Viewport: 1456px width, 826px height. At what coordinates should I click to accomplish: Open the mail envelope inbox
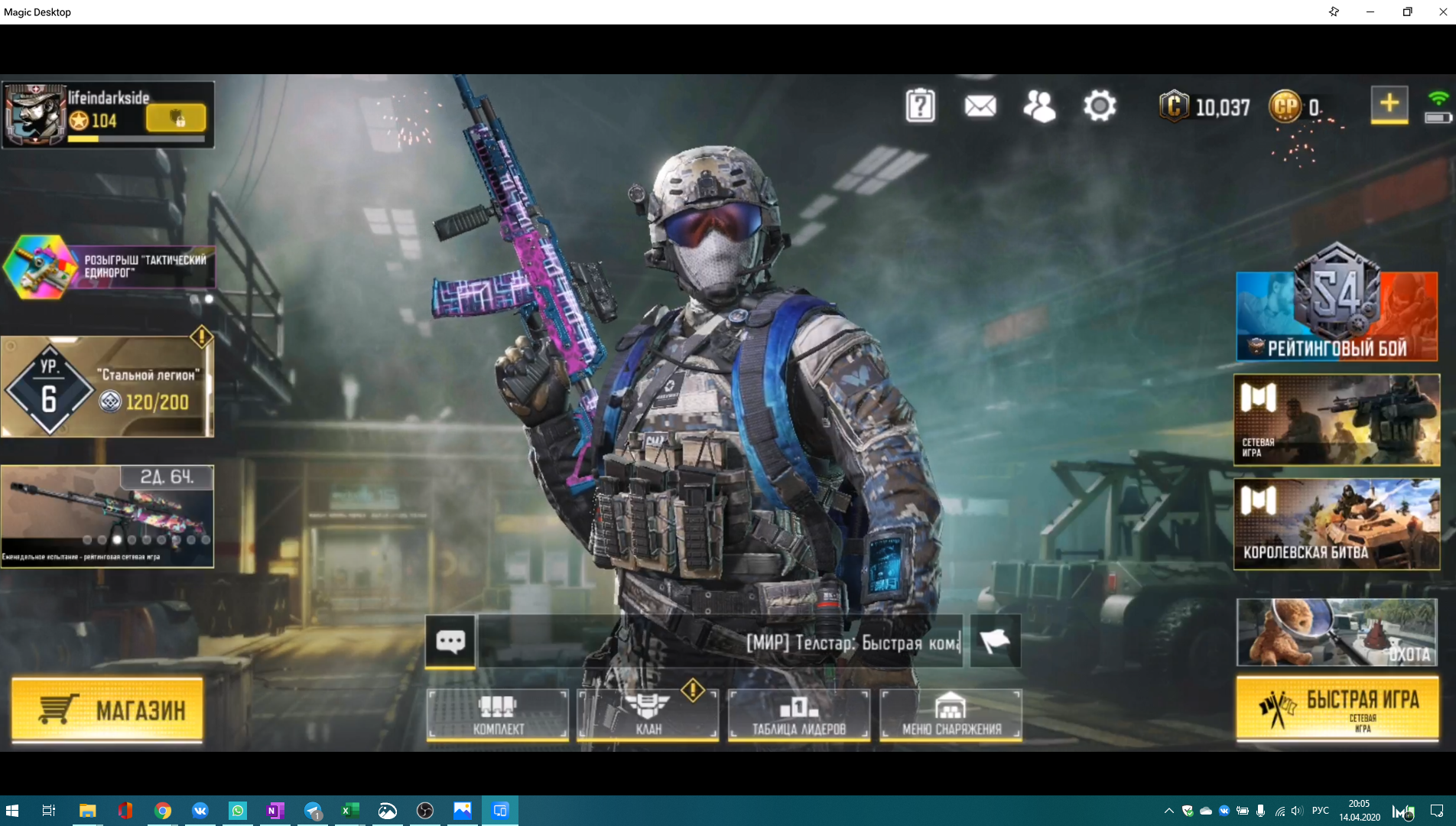coord(980,106)
